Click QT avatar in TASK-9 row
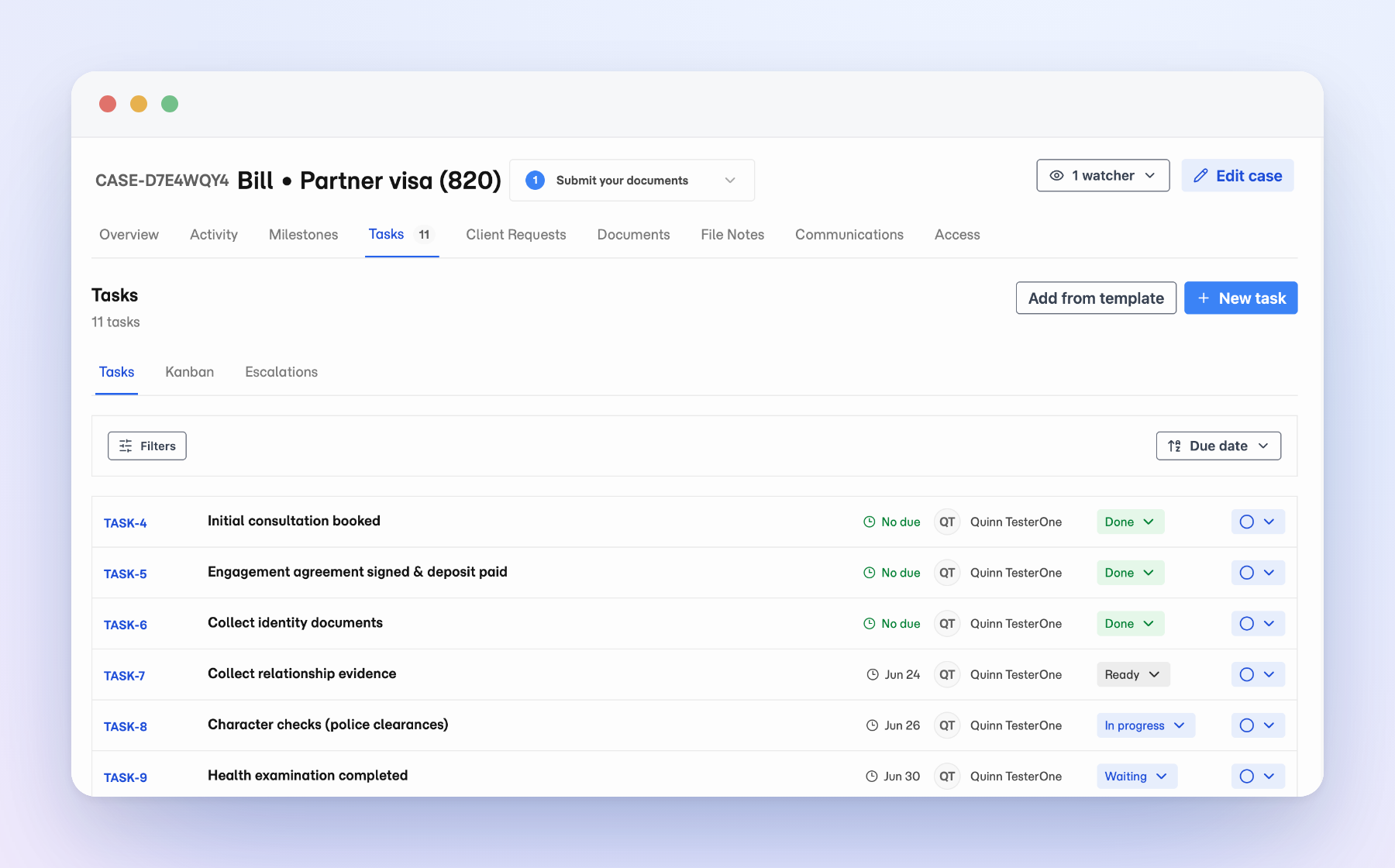 [x=947, y=777]
